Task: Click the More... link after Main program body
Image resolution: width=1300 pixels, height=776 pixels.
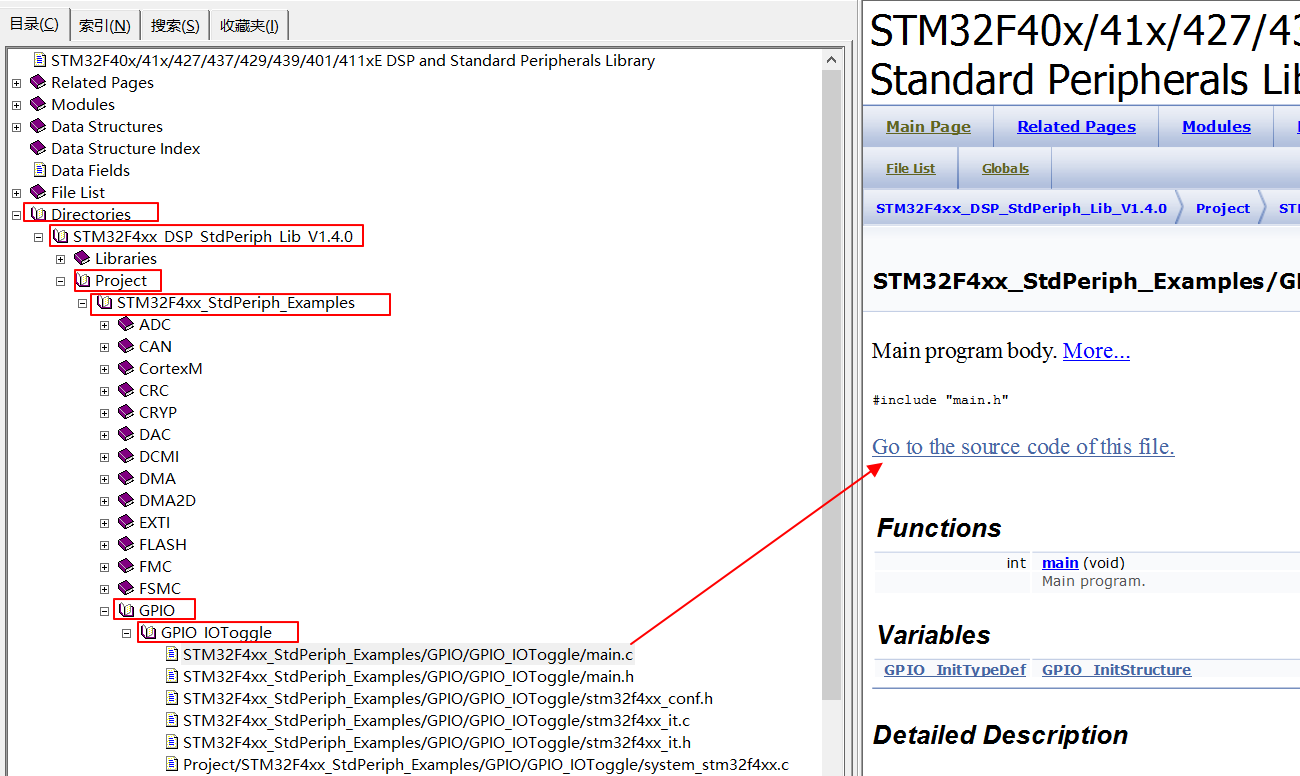Action: (1096, 351)
